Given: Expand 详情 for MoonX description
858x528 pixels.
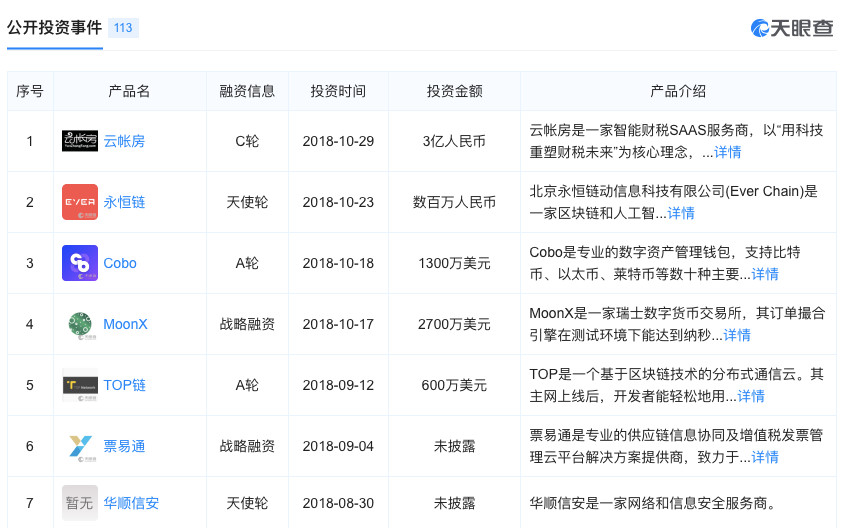Looking at the screenshot, I should click(737, 335).
